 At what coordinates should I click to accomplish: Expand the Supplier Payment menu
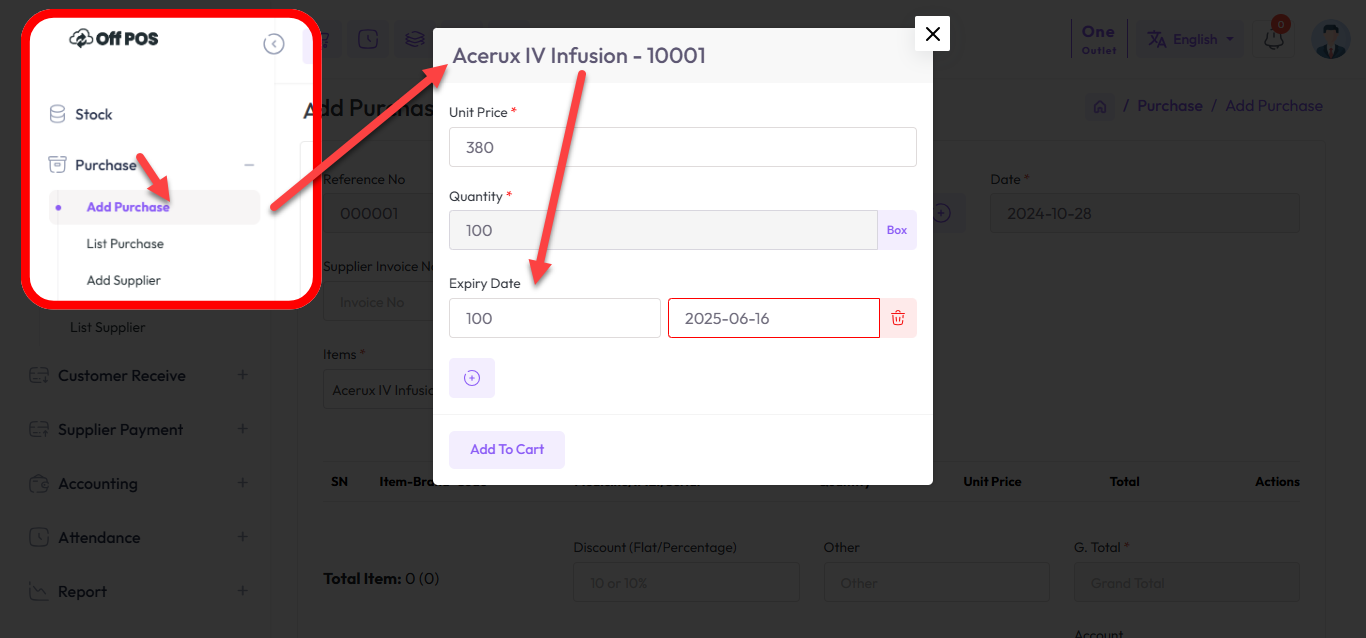tap(242, 429)
